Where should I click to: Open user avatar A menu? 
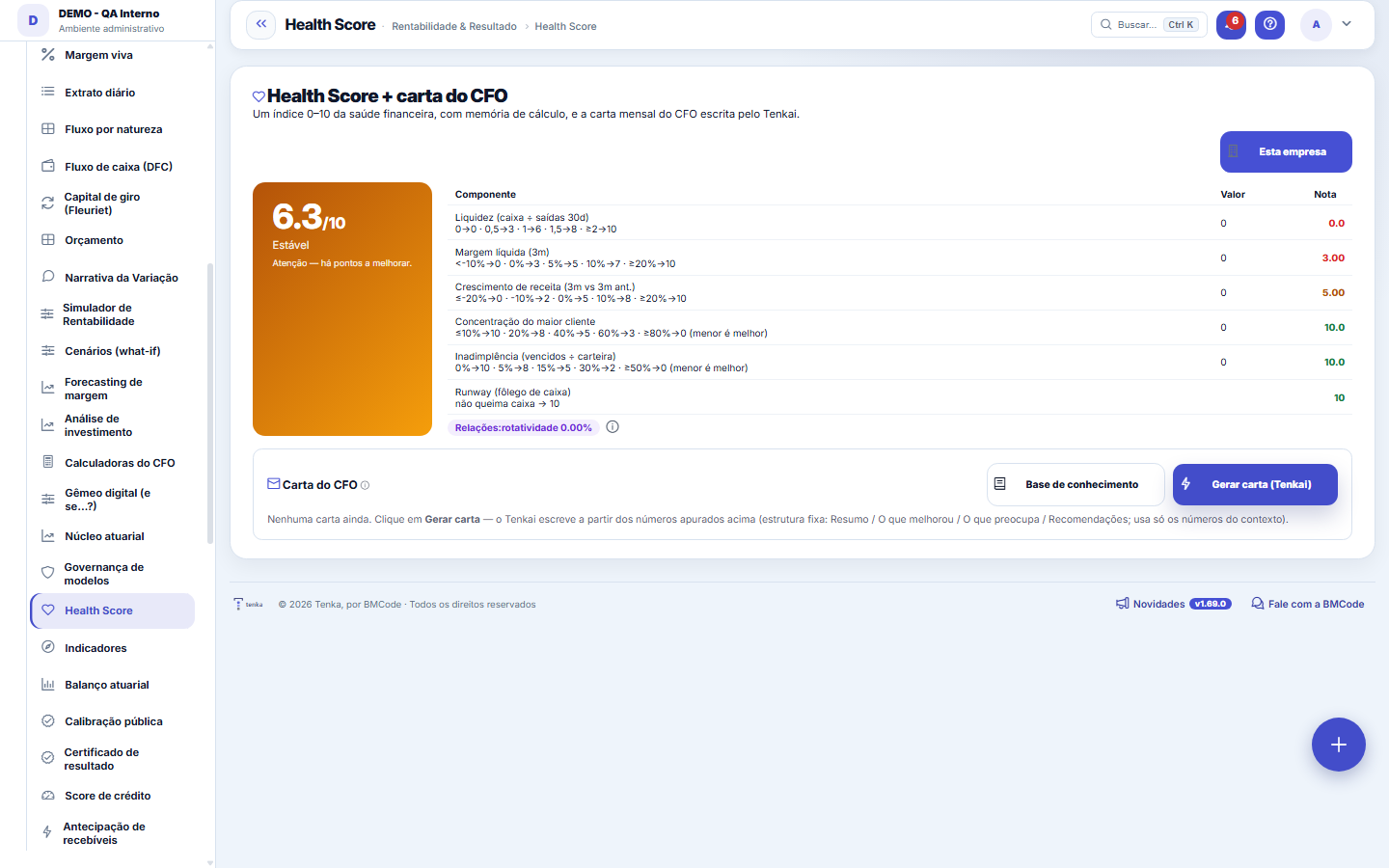coord(1316,25)
